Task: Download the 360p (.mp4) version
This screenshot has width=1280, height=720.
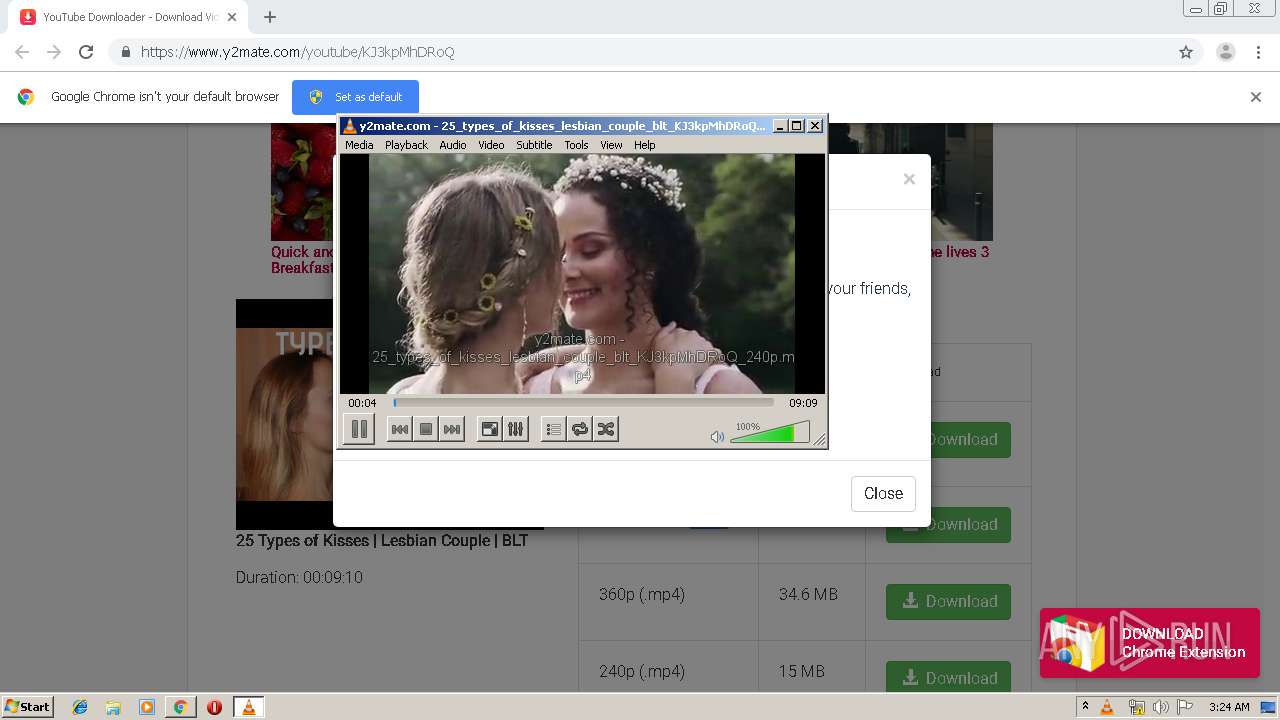Action: coord(948,601)
